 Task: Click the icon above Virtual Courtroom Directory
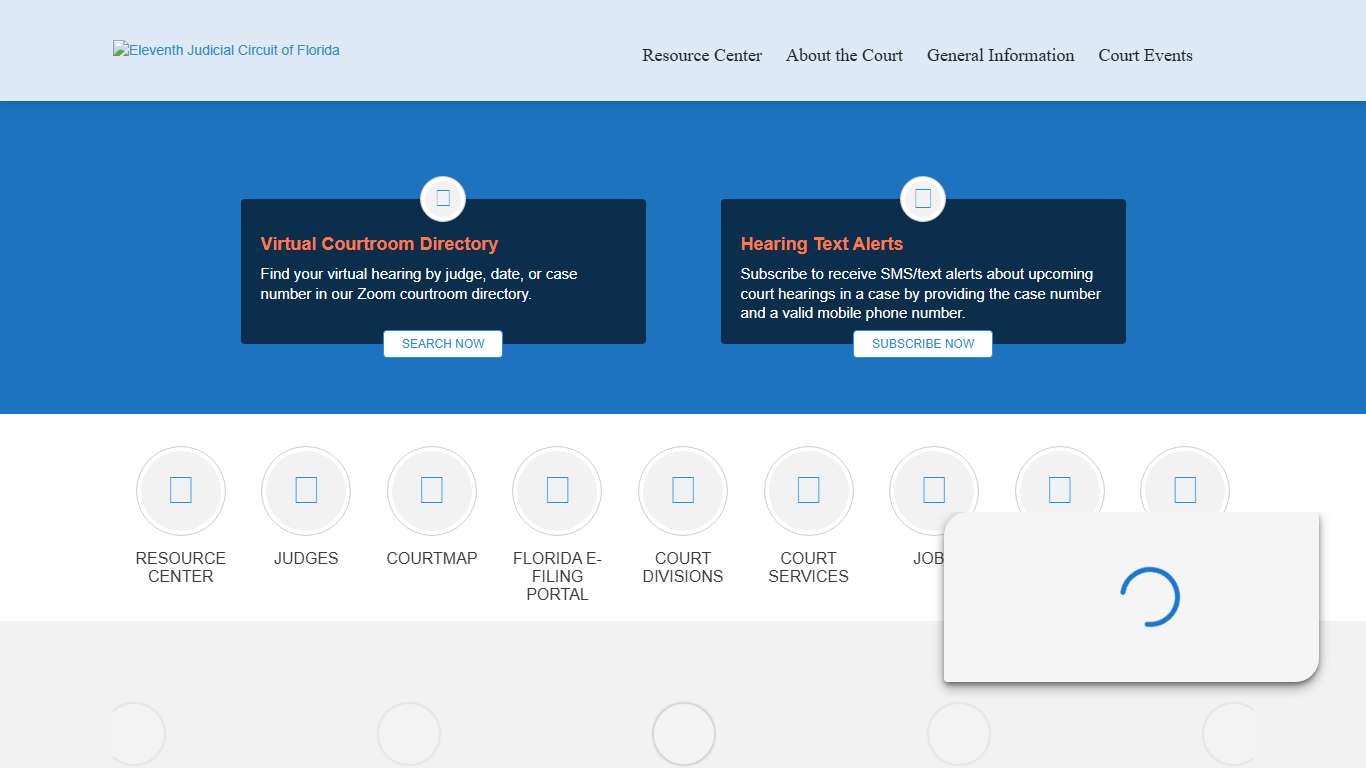coord(443,198)
